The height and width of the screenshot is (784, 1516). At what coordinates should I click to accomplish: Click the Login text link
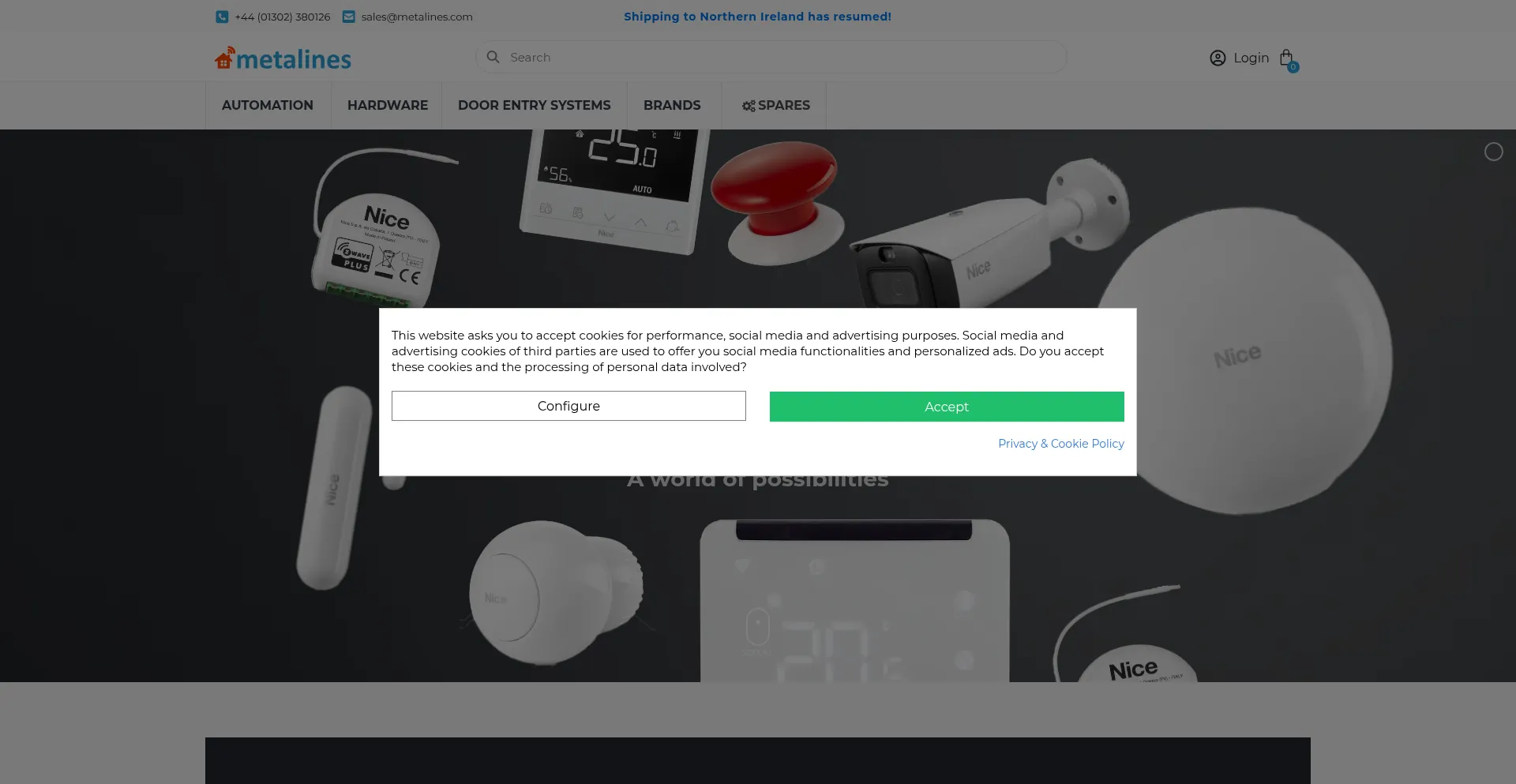1251,58
